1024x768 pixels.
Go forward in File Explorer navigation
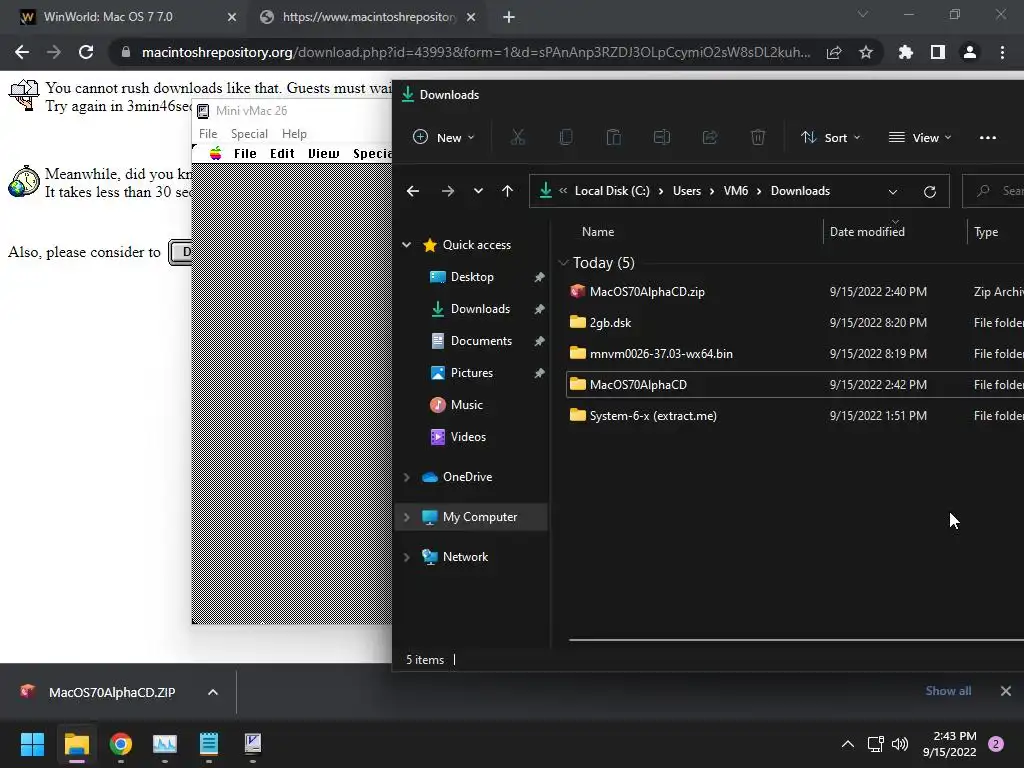point(448,191)
